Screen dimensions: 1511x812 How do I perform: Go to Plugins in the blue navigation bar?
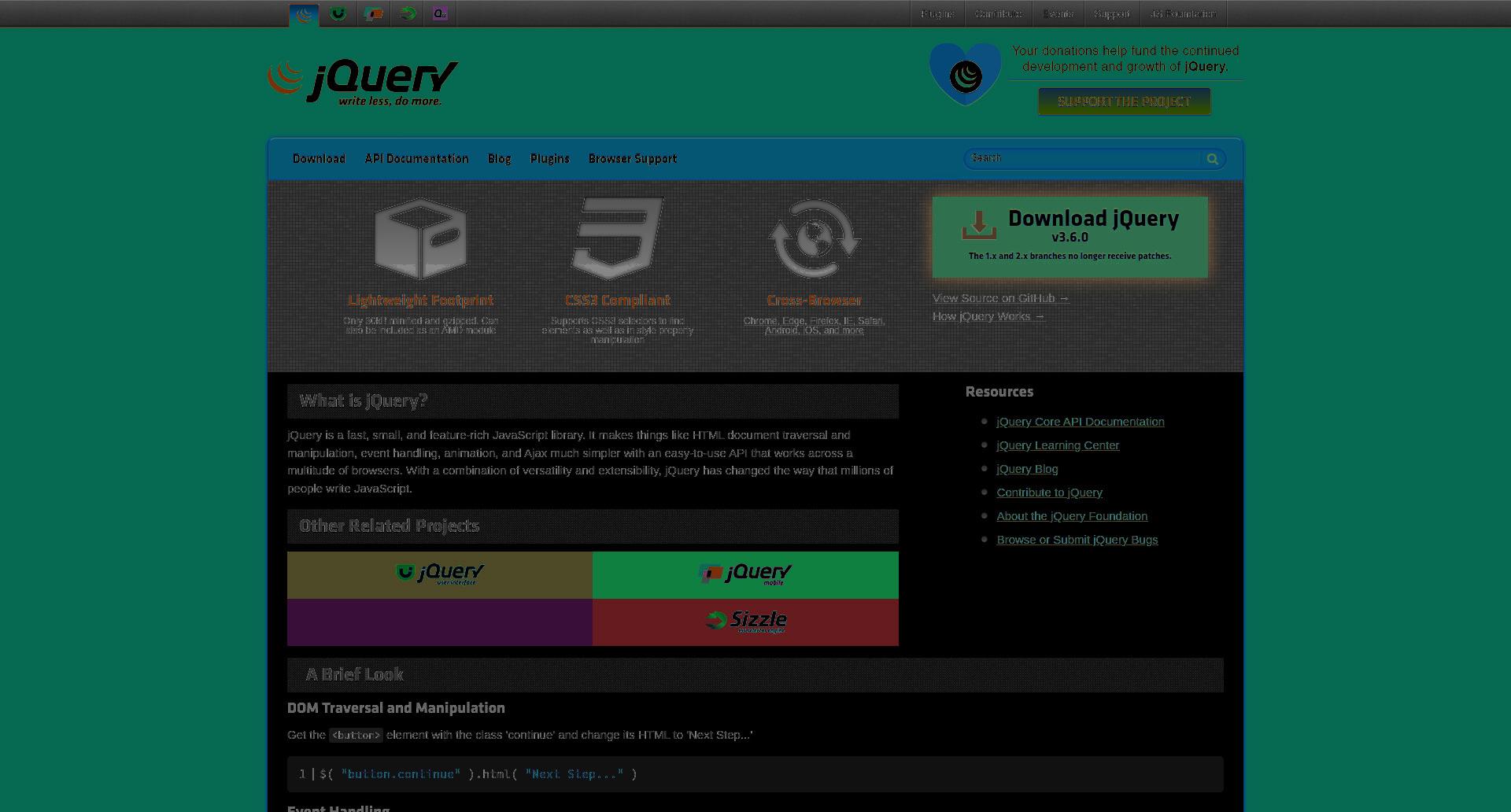point(549,159)
